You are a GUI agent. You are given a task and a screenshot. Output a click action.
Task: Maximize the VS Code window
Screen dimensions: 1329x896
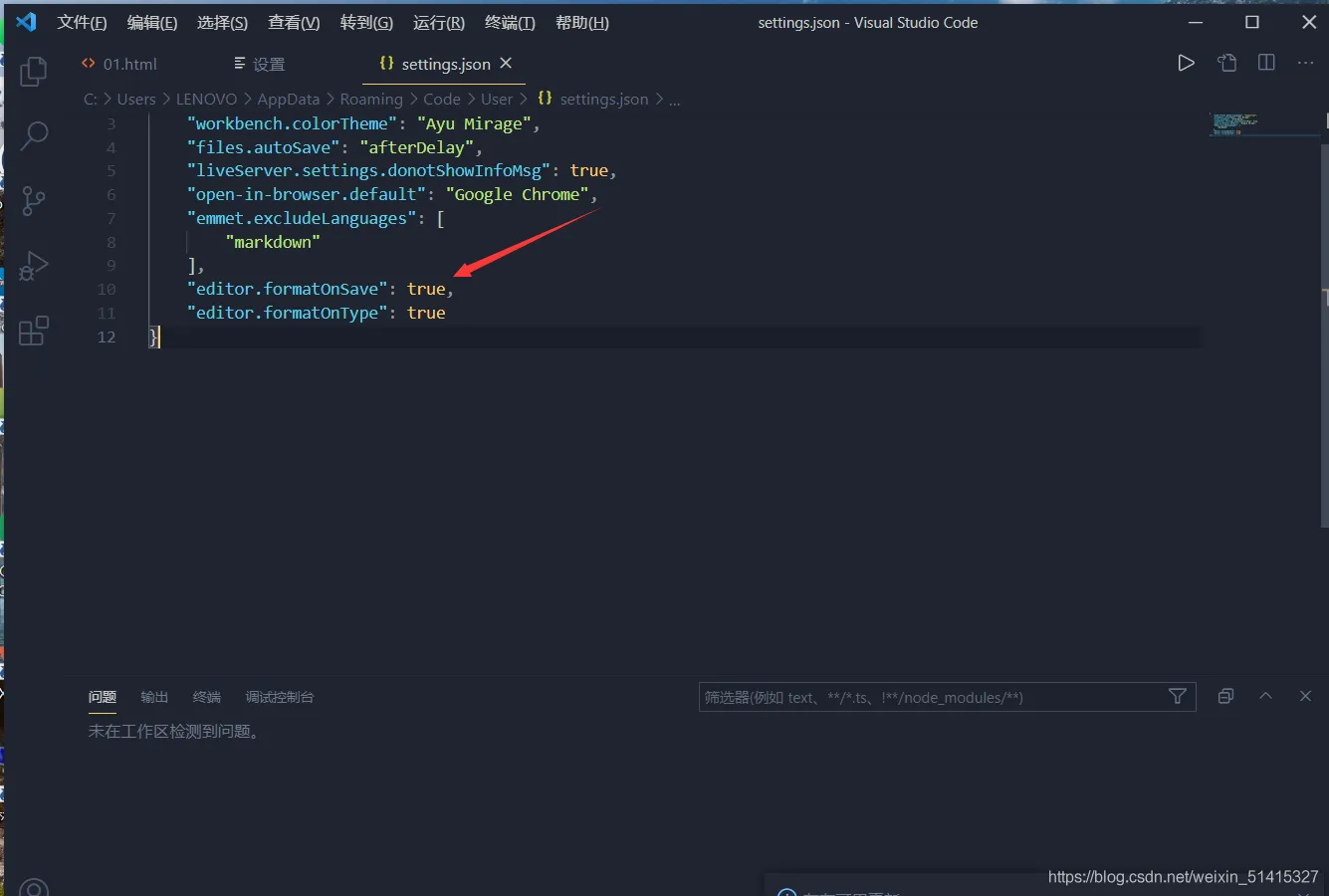click(1252, 22)
